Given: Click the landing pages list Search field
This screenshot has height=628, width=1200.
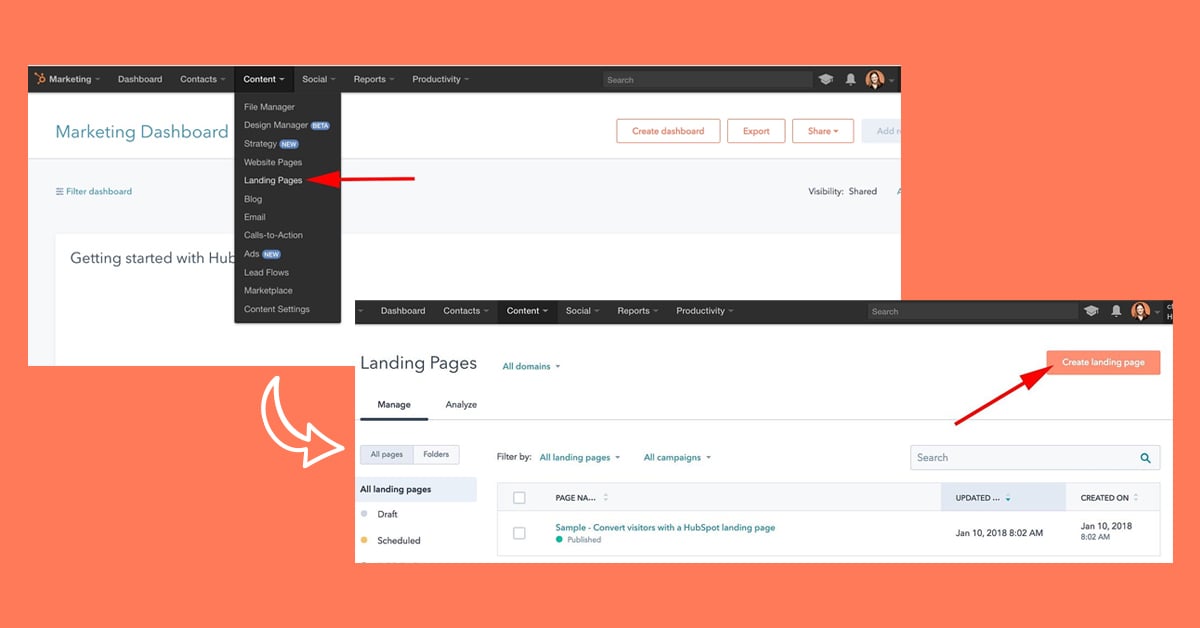Looking at the screenshot, I should coord(1035,458).
